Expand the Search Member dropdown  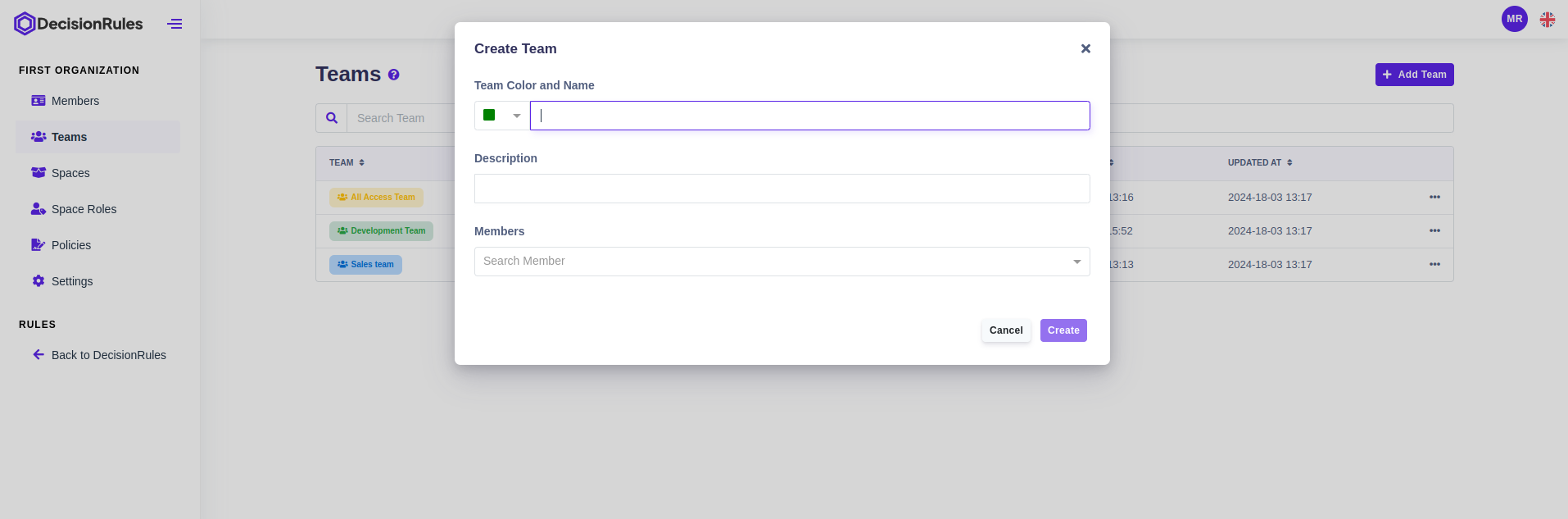(x=1076, y=262)
